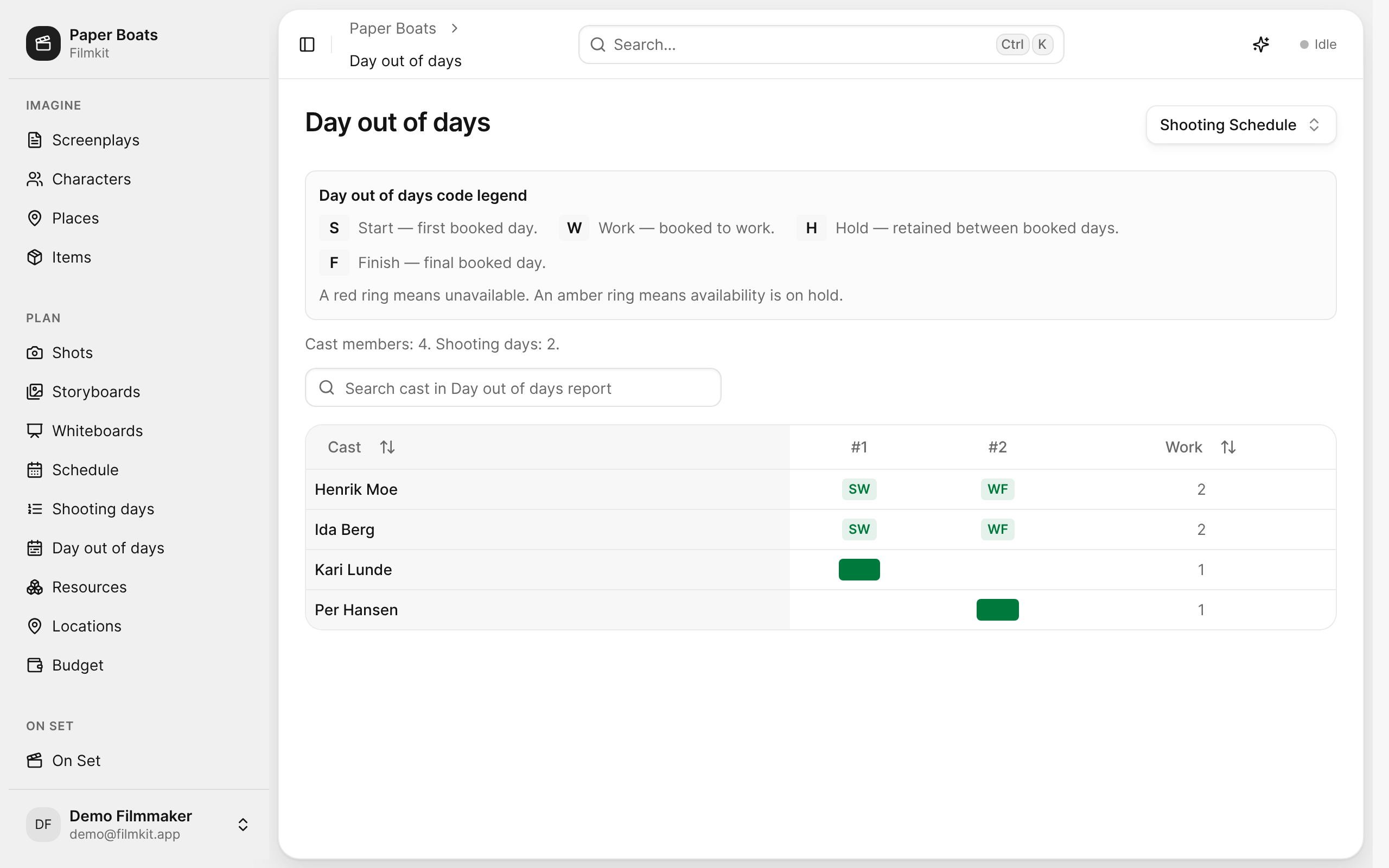Toggle the sidebar panel icon
Viewport: 1389px width, 868px height.
[x=307, y=44]
